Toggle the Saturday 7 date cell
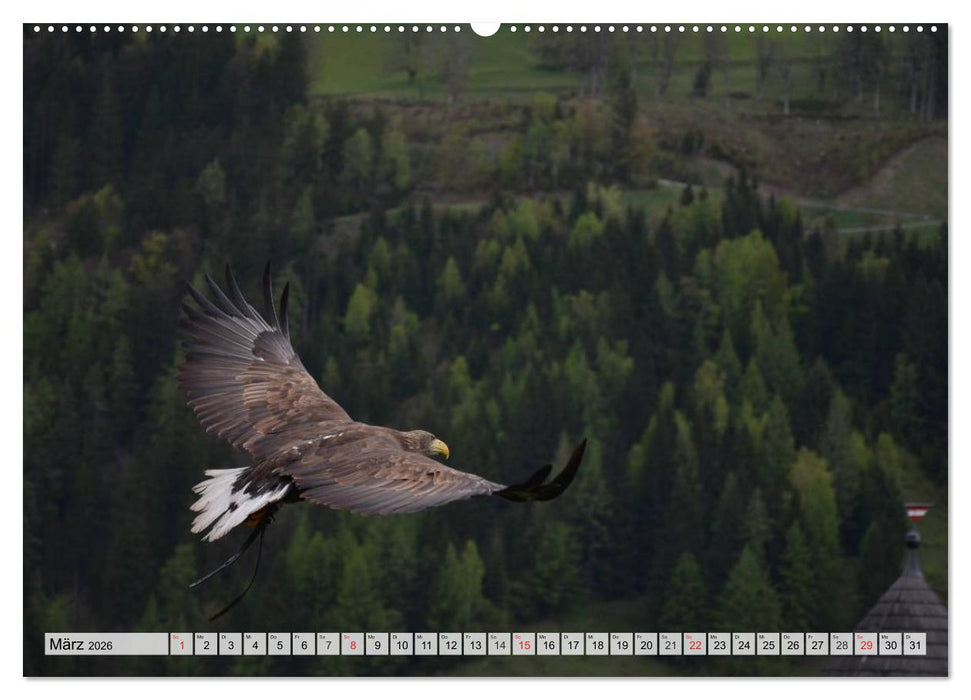The image size is (971, 700). click(330, 646)
